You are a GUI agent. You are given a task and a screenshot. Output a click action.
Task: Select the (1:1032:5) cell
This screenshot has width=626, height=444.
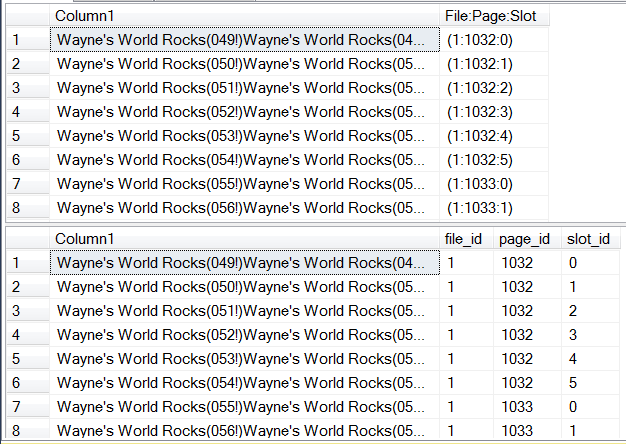(494, 160)
